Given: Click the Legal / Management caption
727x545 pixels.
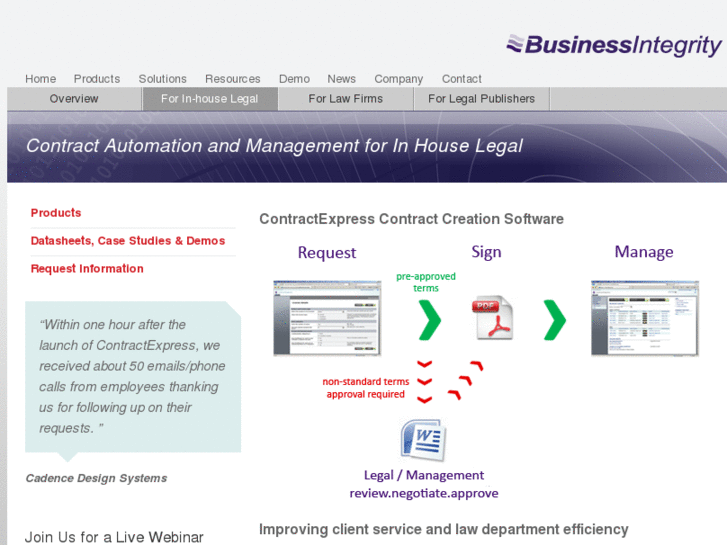Looking at the screenshot, I should (x=424, y=475).
